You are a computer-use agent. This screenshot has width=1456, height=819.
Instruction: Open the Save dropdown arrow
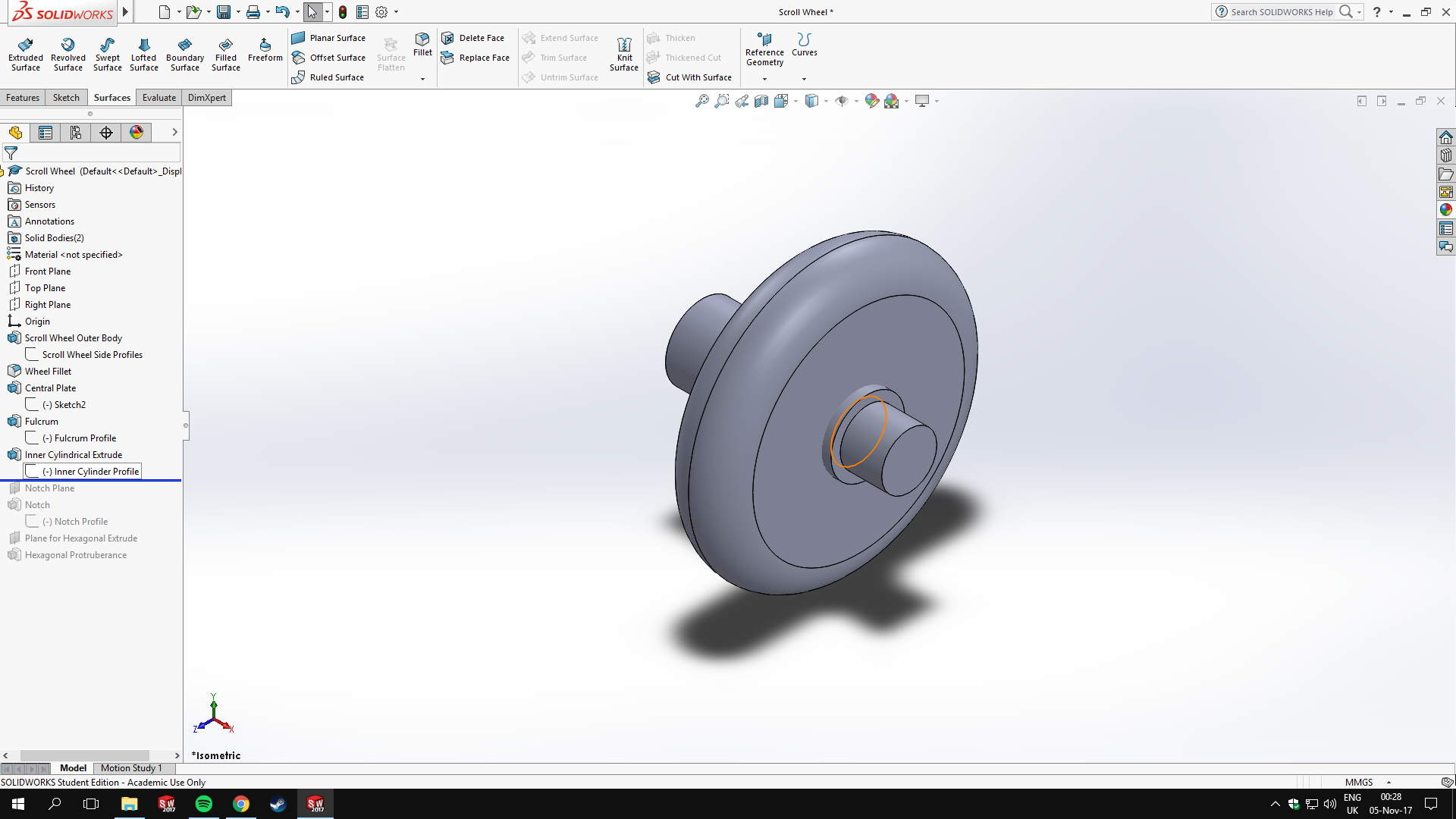click(x=238, y=12)
